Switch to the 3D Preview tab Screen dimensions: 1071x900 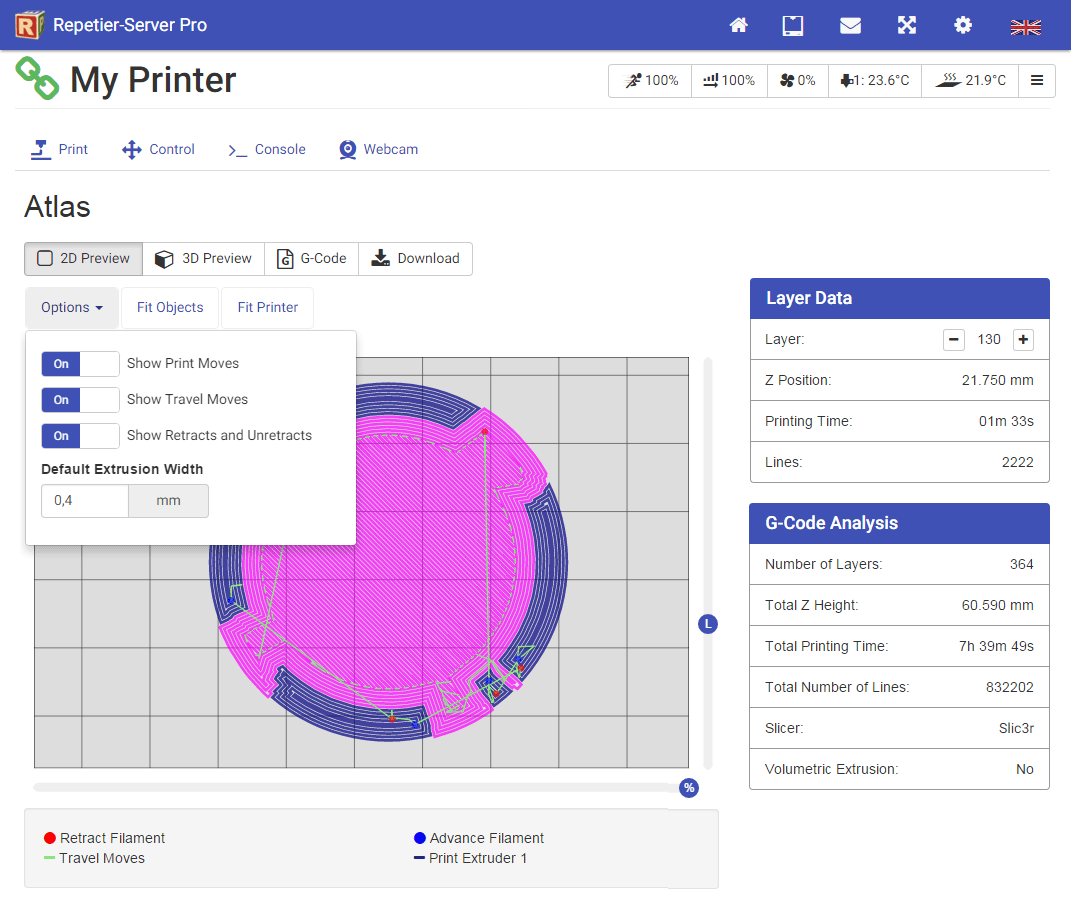pyautogui.click(x=204, y=259)
